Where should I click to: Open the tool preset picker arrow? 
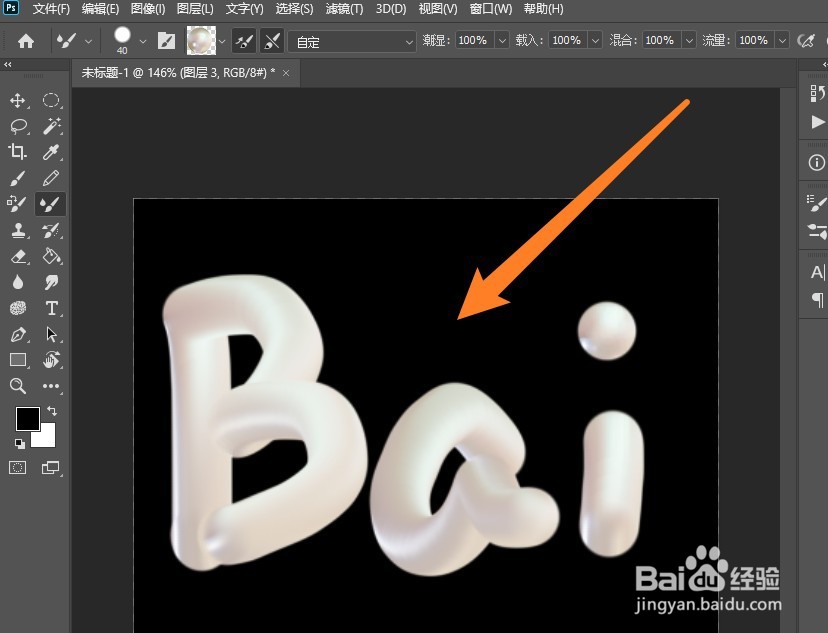coord(88,41)
